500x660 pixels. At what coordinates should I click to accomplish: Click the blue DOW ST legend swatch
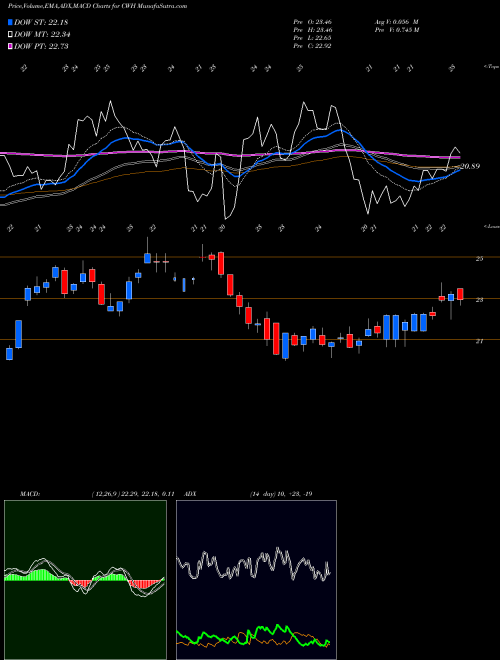[x=10, y=22]
